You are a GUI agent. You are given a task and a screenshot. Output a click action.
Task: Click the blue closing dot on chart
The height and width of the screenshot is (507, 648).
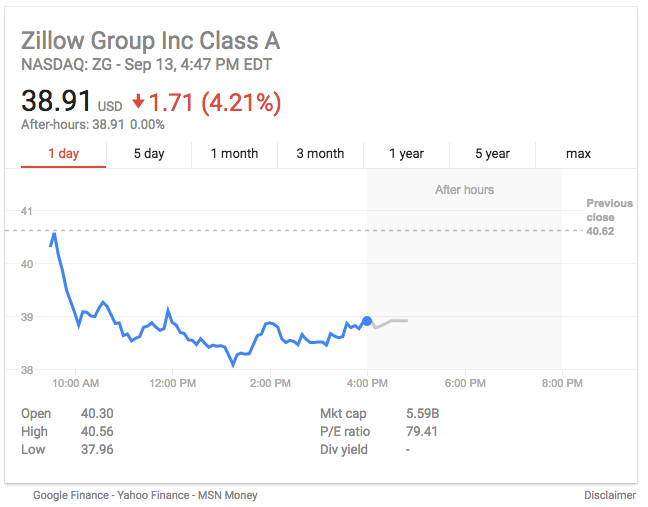367,321
